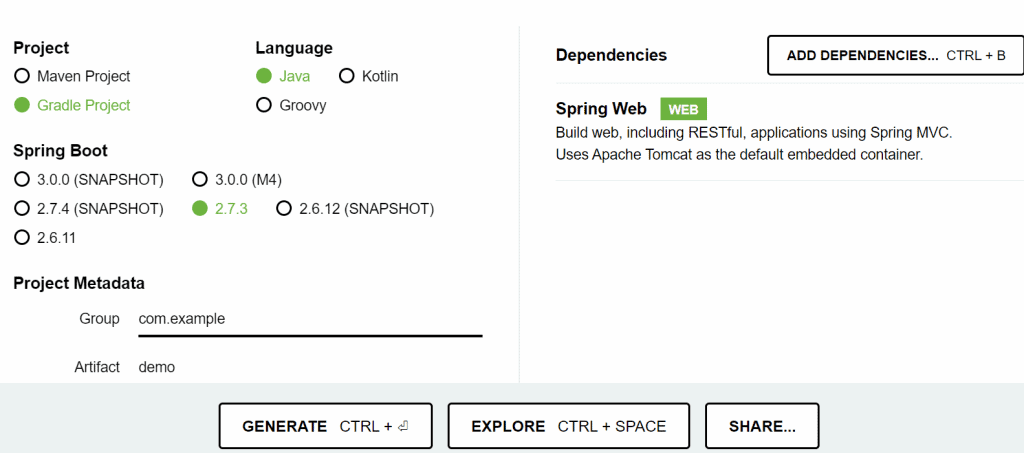Screen dimensions: 1024x453
Task: Click the green WEB tag badge
Action: (x=683, y=110)
